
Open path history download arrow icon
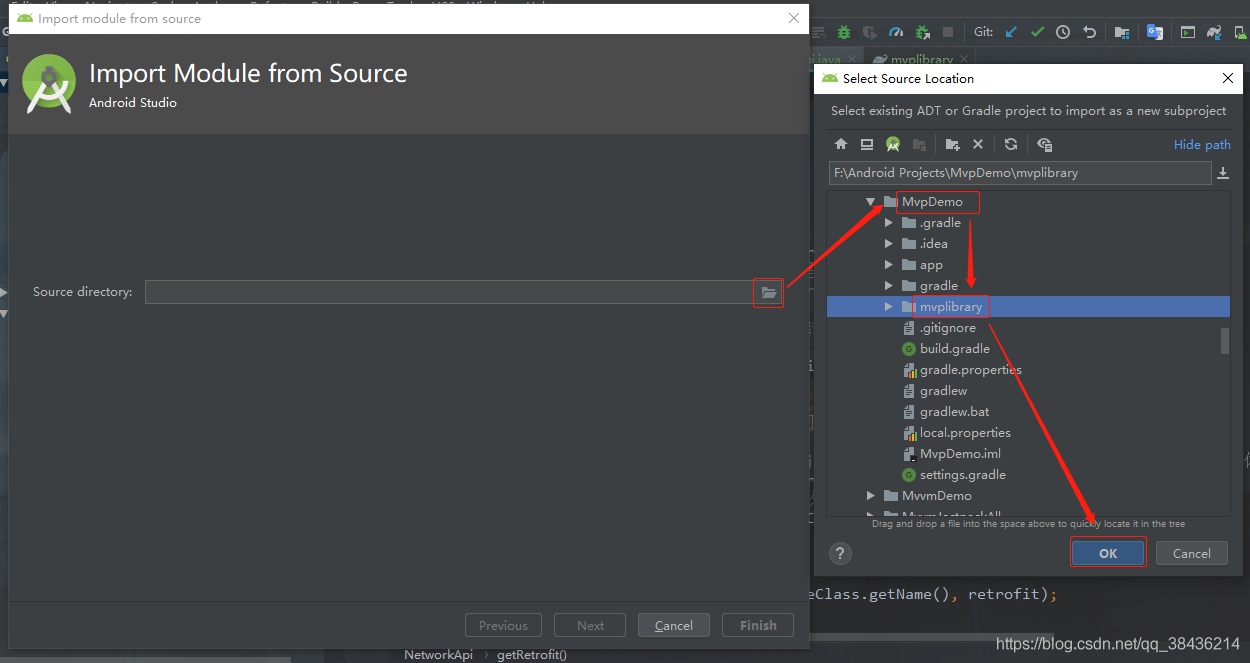click(1222, 173)
